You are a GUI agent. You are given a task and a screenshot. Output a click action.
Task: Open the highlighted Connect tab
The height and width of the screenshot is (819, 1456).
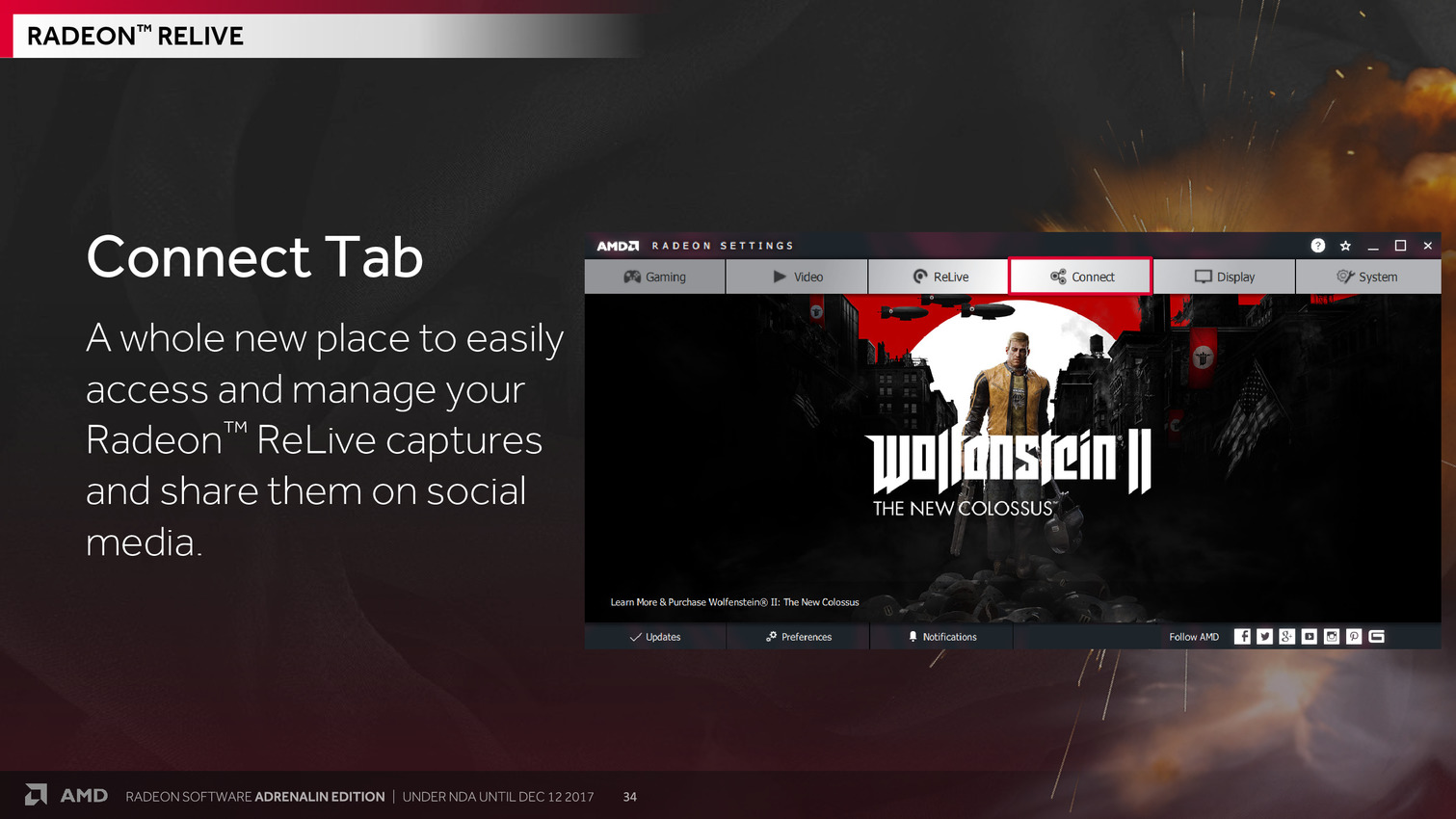tap(1081, 277)
